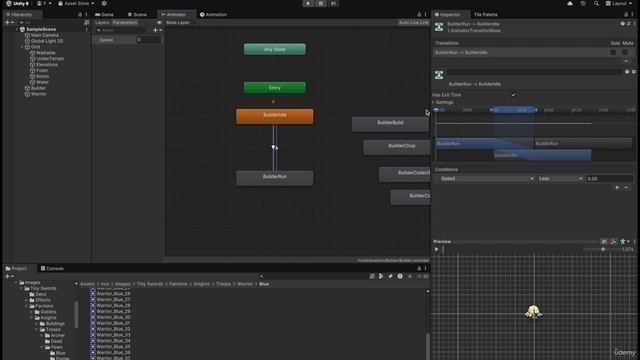Select the BuilderIdle state node

point(275,116)
